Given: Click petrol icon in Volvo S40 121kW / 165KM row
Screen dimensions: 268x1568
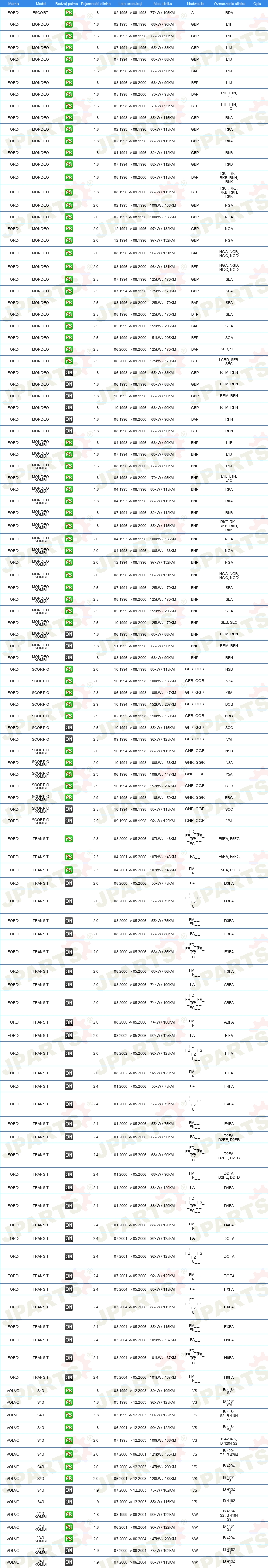Looking at the screenshot, I should pyautogui.click(x=69, y=1454).
